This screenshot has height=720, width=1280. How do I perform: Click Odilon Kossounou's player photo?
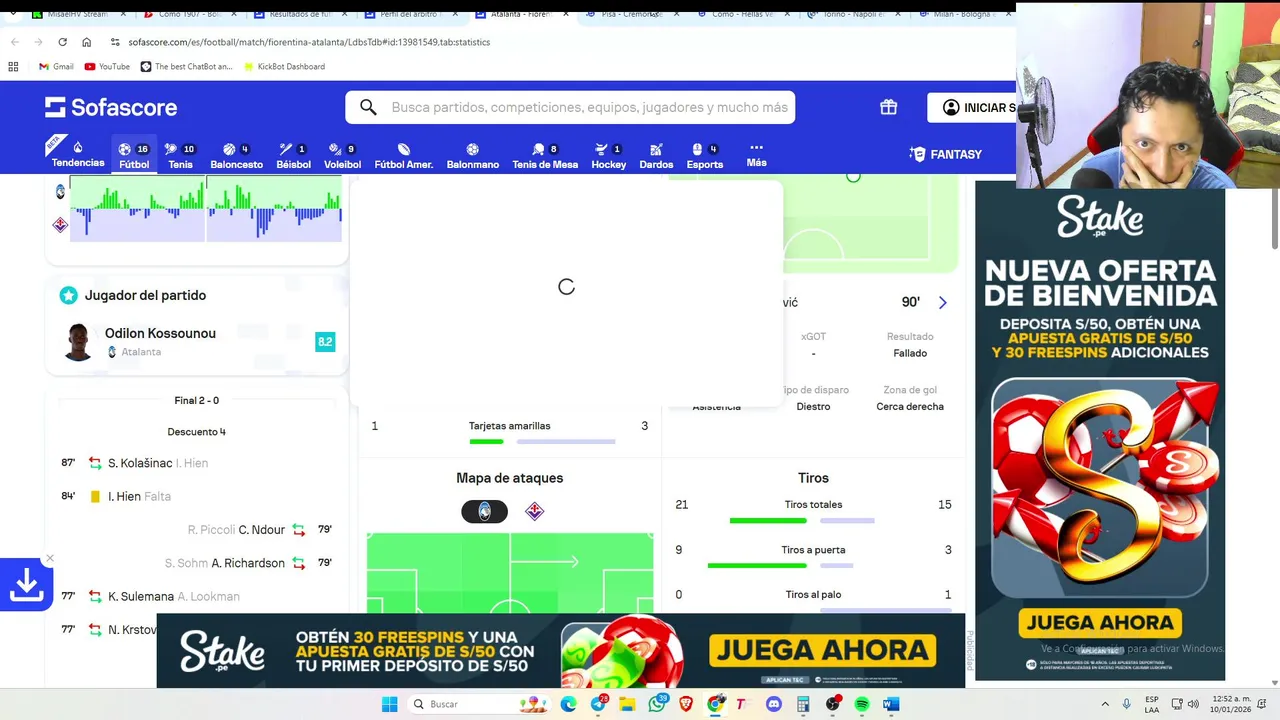[x=78, y=342]
